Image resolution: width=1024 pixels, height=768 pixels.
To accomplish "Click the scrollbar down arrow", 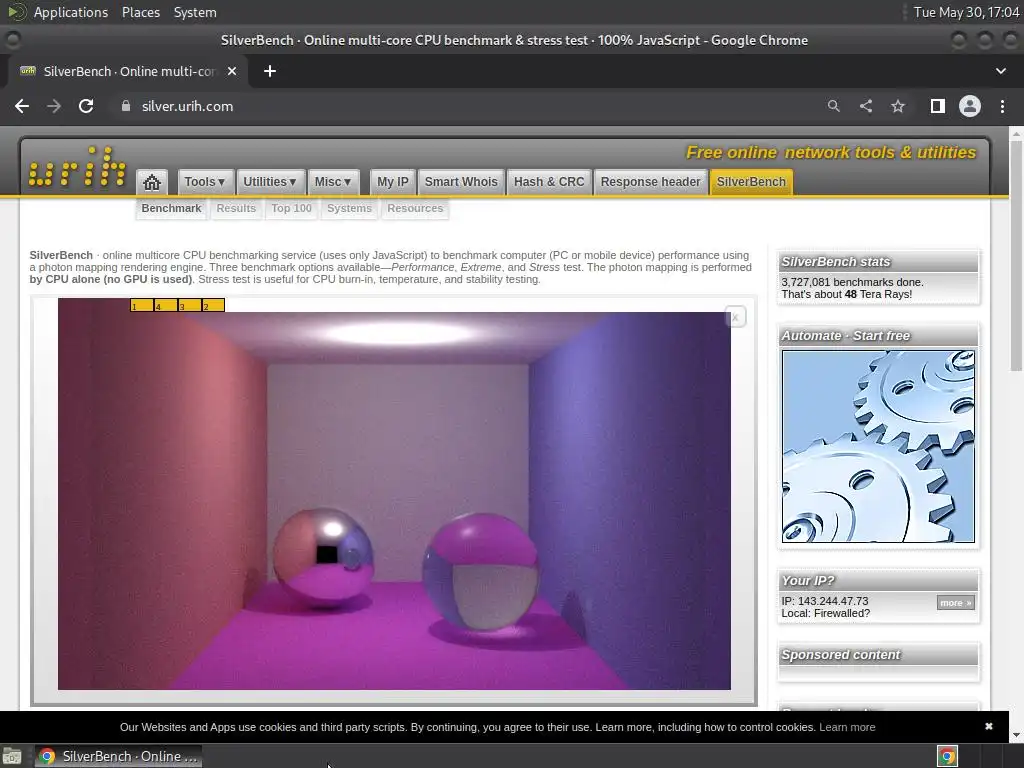I will [x=1016, y=735].
